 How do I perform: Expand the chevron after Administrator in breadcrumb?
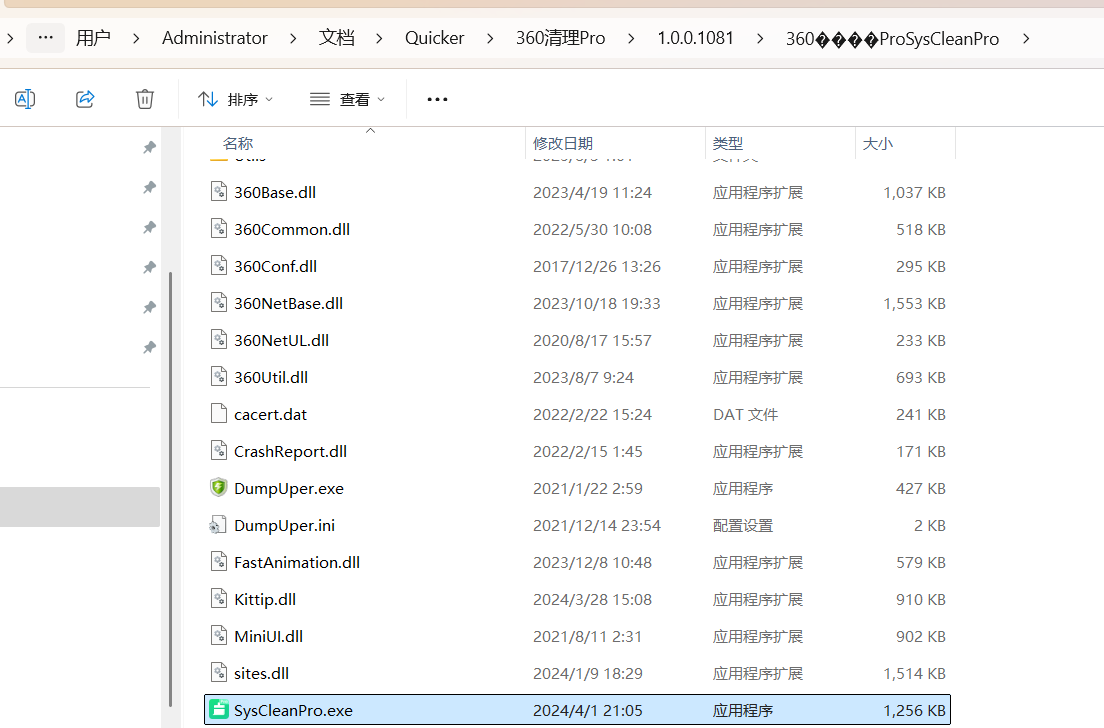tap(293, 38)
